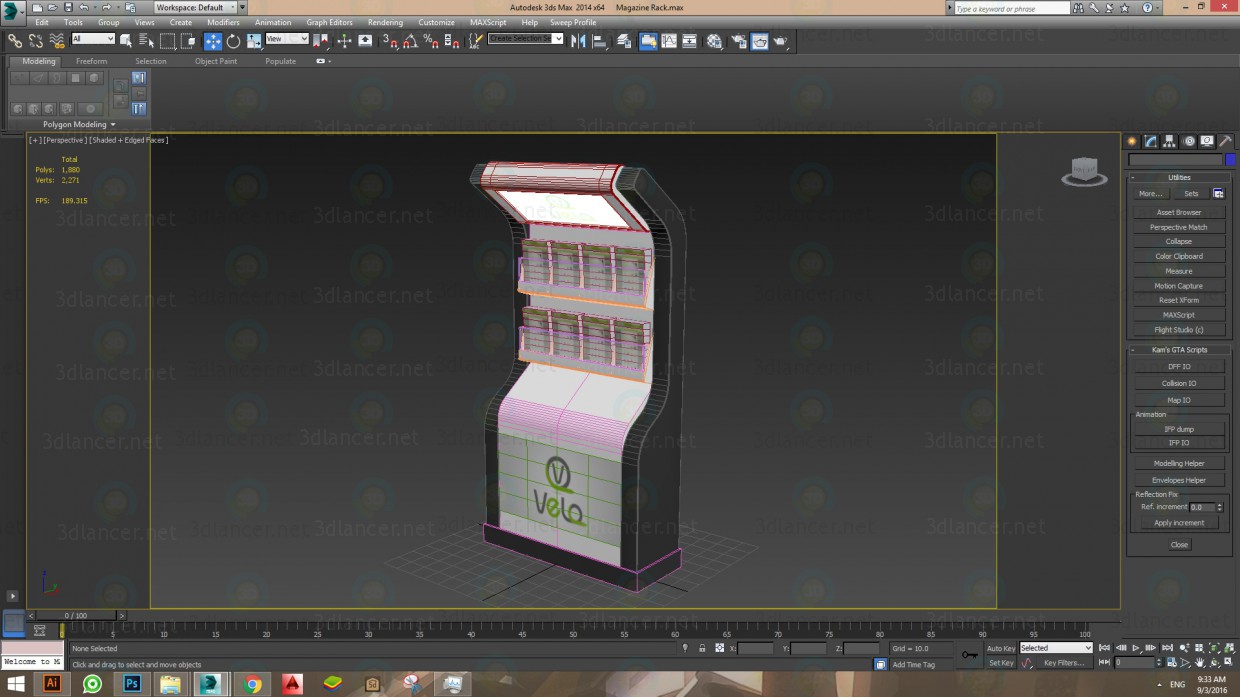
Task: Click the Modelling Helper button
Action: [x=1179, y=464]
